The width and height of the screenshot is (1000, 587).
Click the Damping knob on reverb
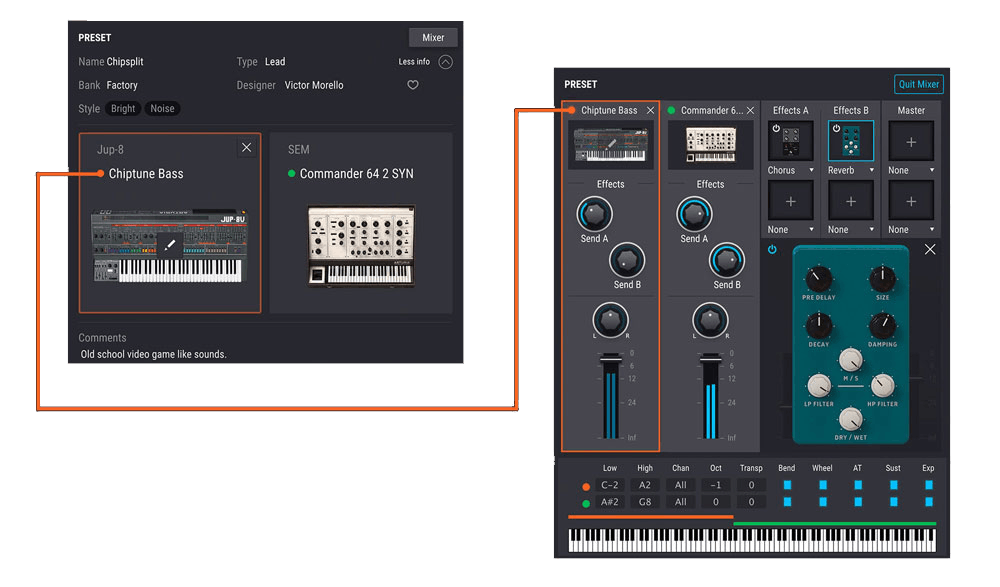[x=883, y=325]
